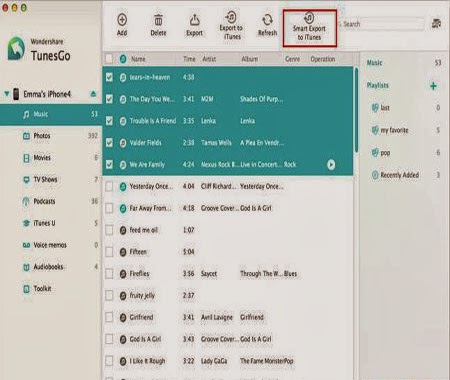Sort by the Name column header

tap(138, 59)
